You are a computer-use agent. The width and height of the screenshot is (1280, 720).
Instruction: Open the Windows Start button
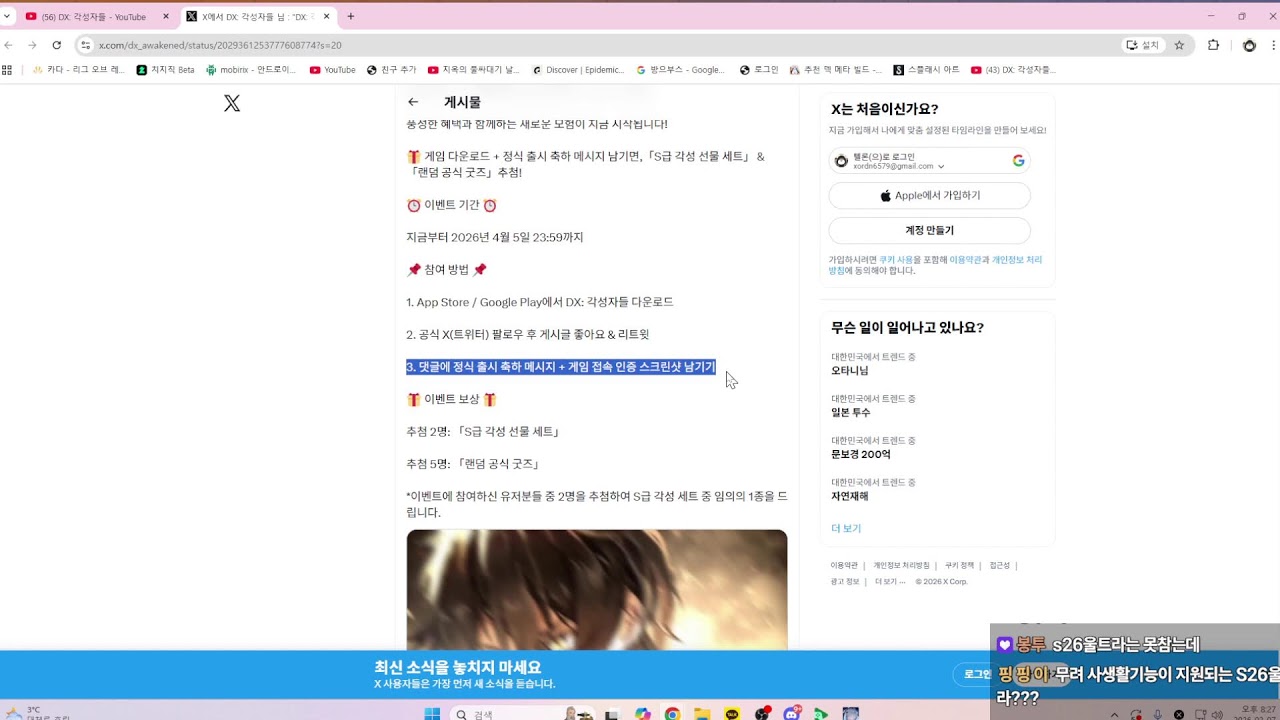click(432, 714)
